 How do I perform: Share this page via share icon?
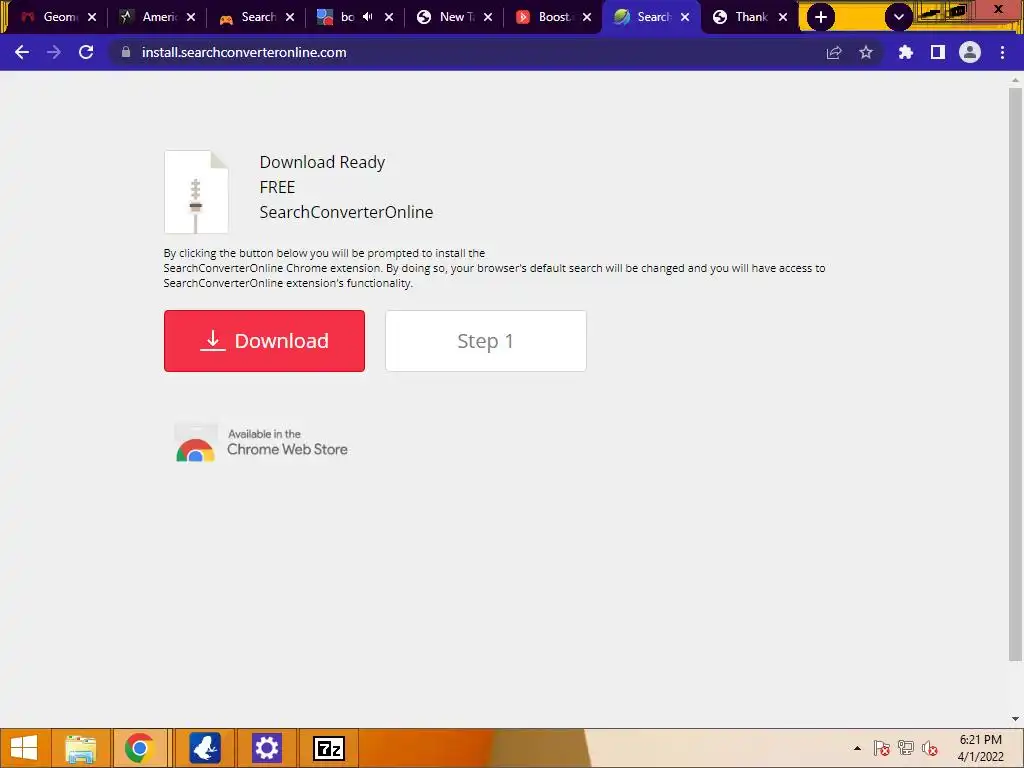pyautogui.click(x=834, y=52)
